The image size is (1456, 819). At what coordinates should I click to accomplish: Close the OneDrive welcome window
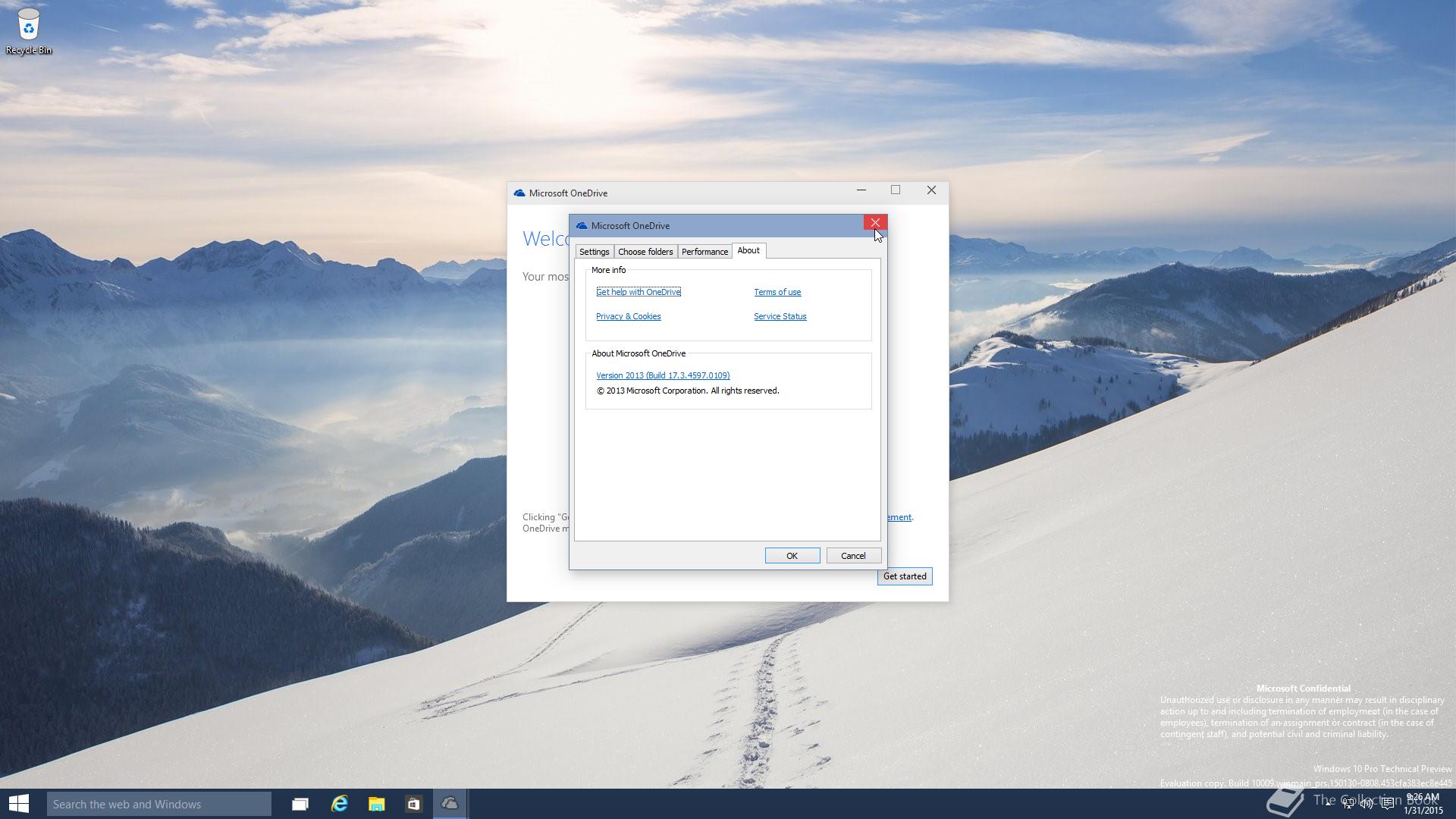(x=931, y=190)
